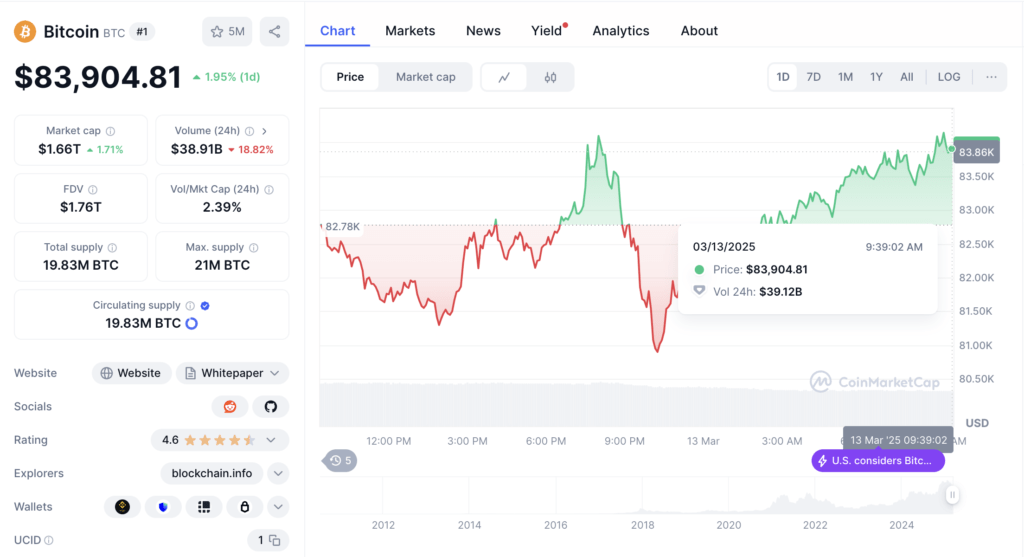Viewport: 1024px width, 557px height.
Task: Open the Yield tab
Action: 547,31
